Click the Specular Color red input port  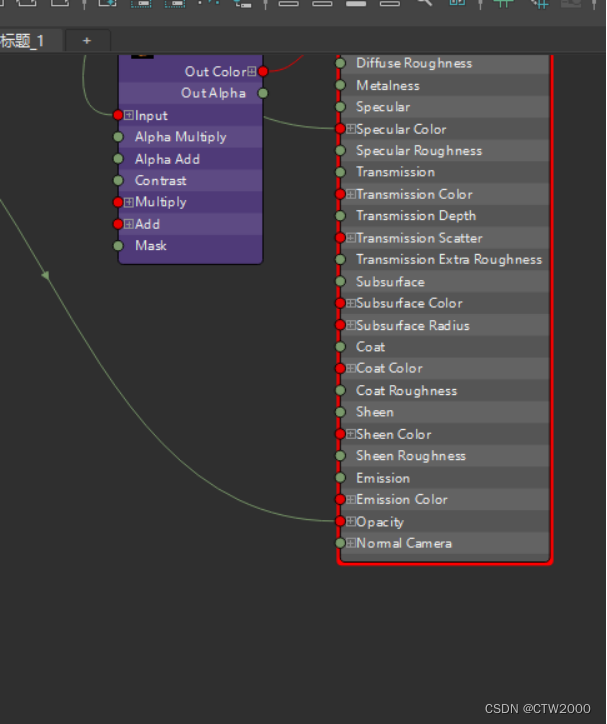341,129
